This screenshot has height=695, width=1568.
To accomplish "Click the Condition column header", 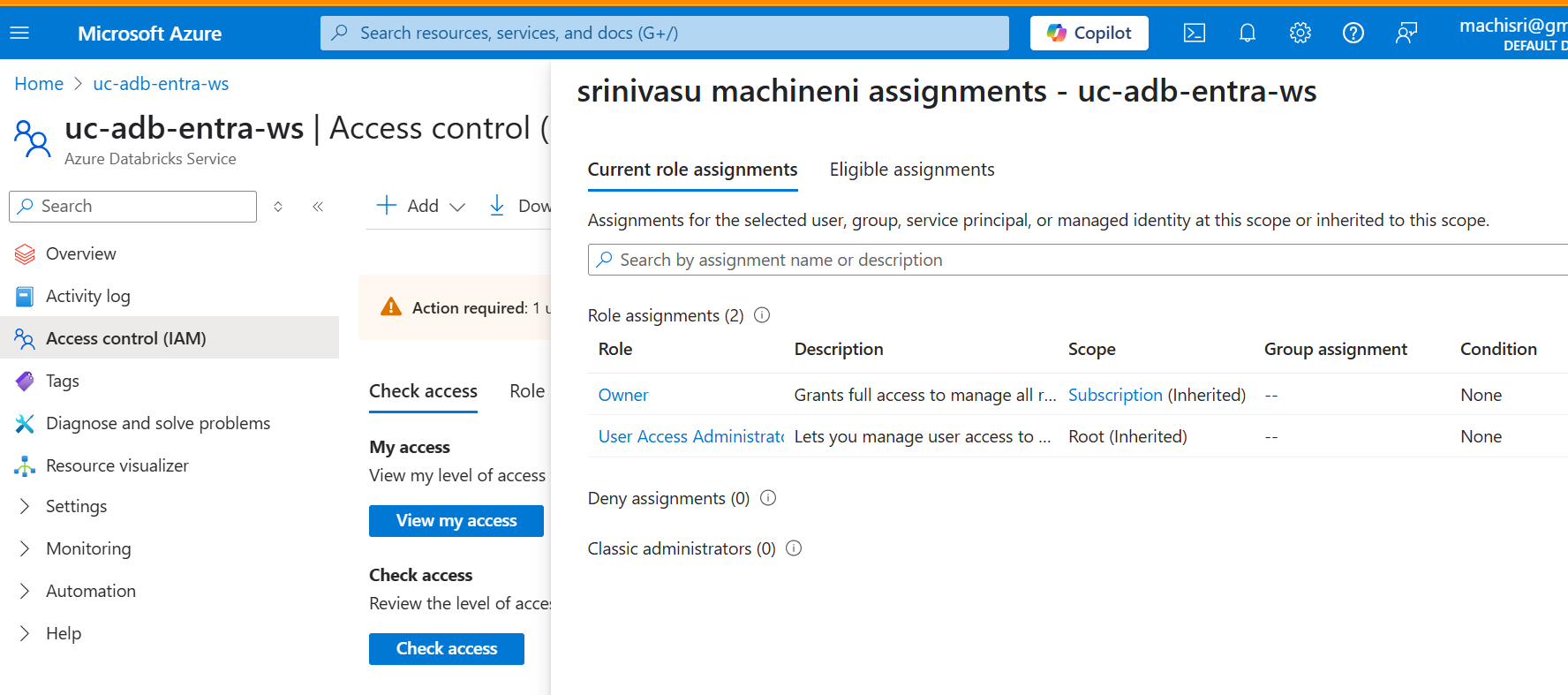I will 1498,349.
